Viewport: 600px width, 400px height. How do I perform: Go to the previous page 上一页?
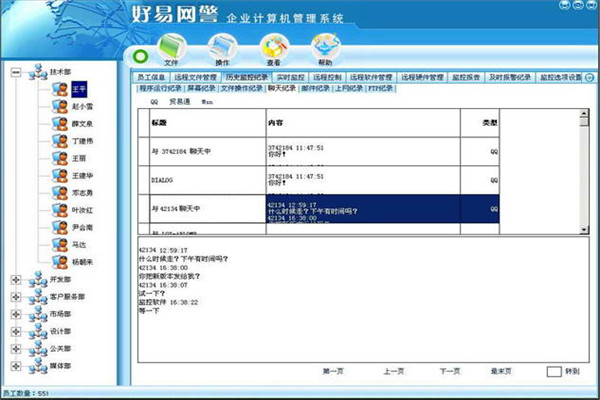click(x=394, y=371)
